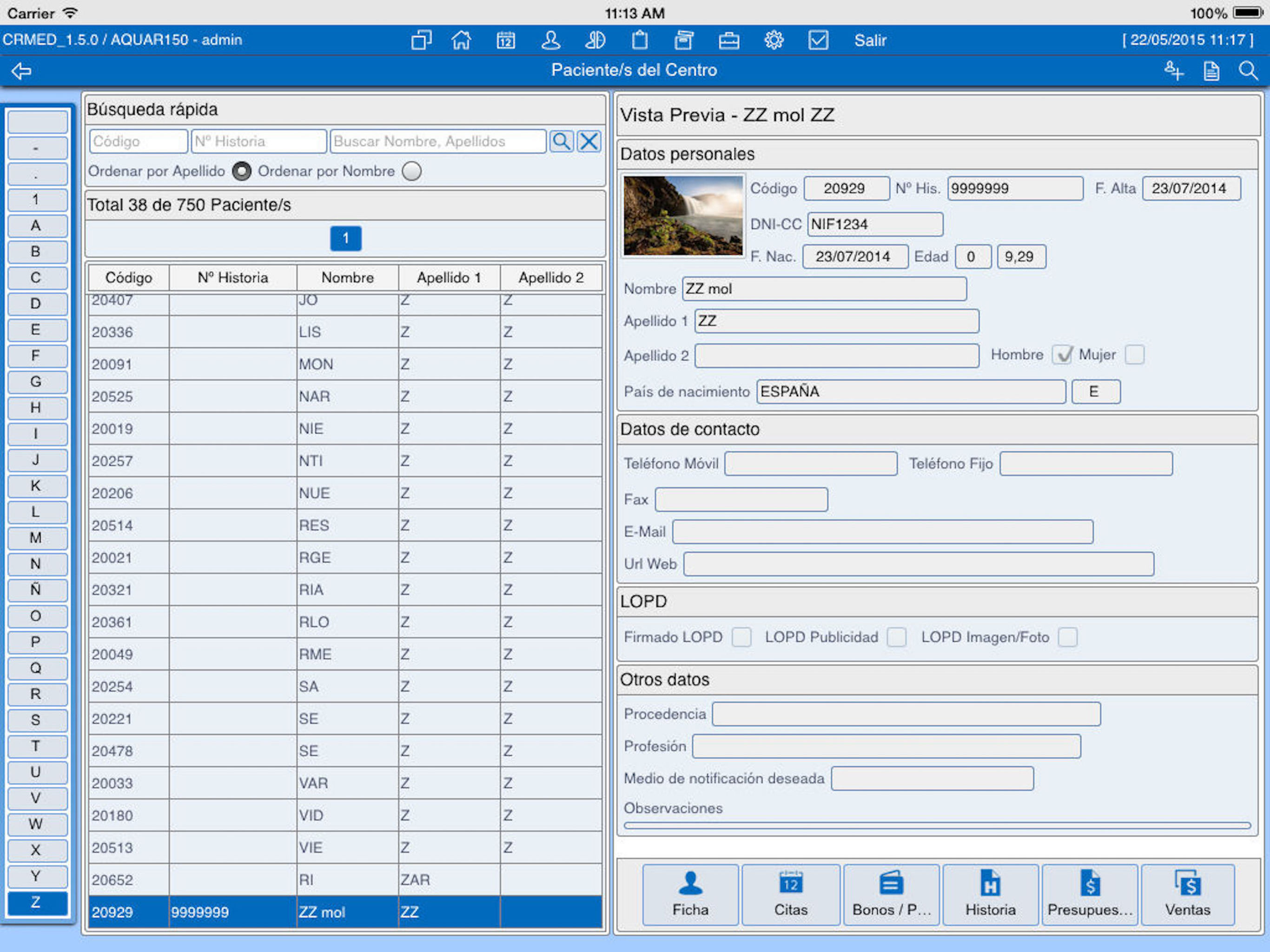Open the calendar icon in top toolbar
The height and width of the screenshot is (952, 1270).
click(505, 40)
